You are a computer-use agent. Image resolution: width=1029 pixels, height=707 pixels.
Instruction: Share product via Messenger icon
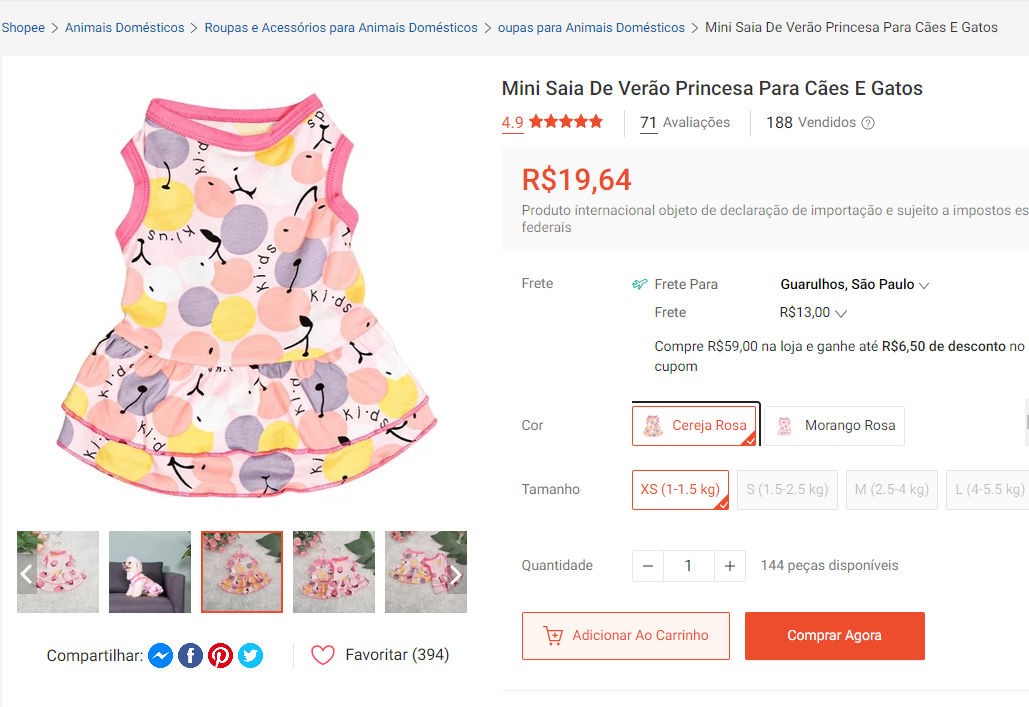click(x=160, y=656)
